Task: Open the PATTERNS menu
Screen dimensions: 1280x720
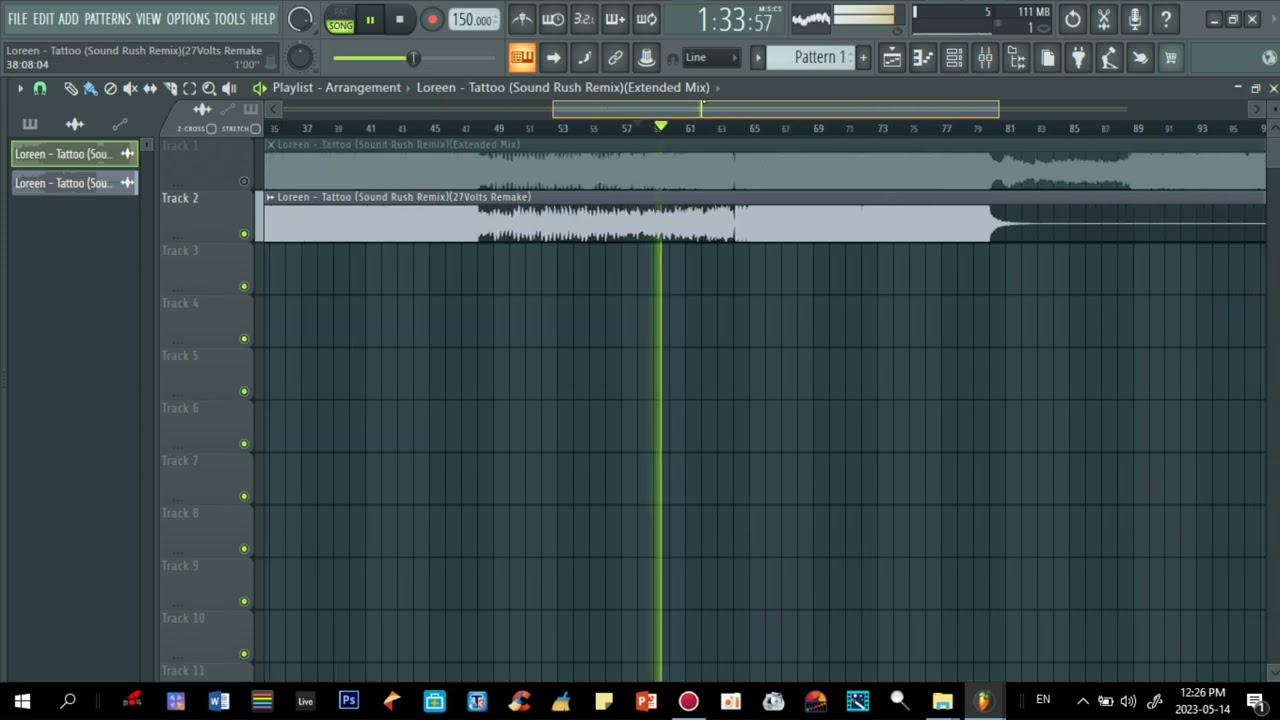Action: [x=107, y=19]
